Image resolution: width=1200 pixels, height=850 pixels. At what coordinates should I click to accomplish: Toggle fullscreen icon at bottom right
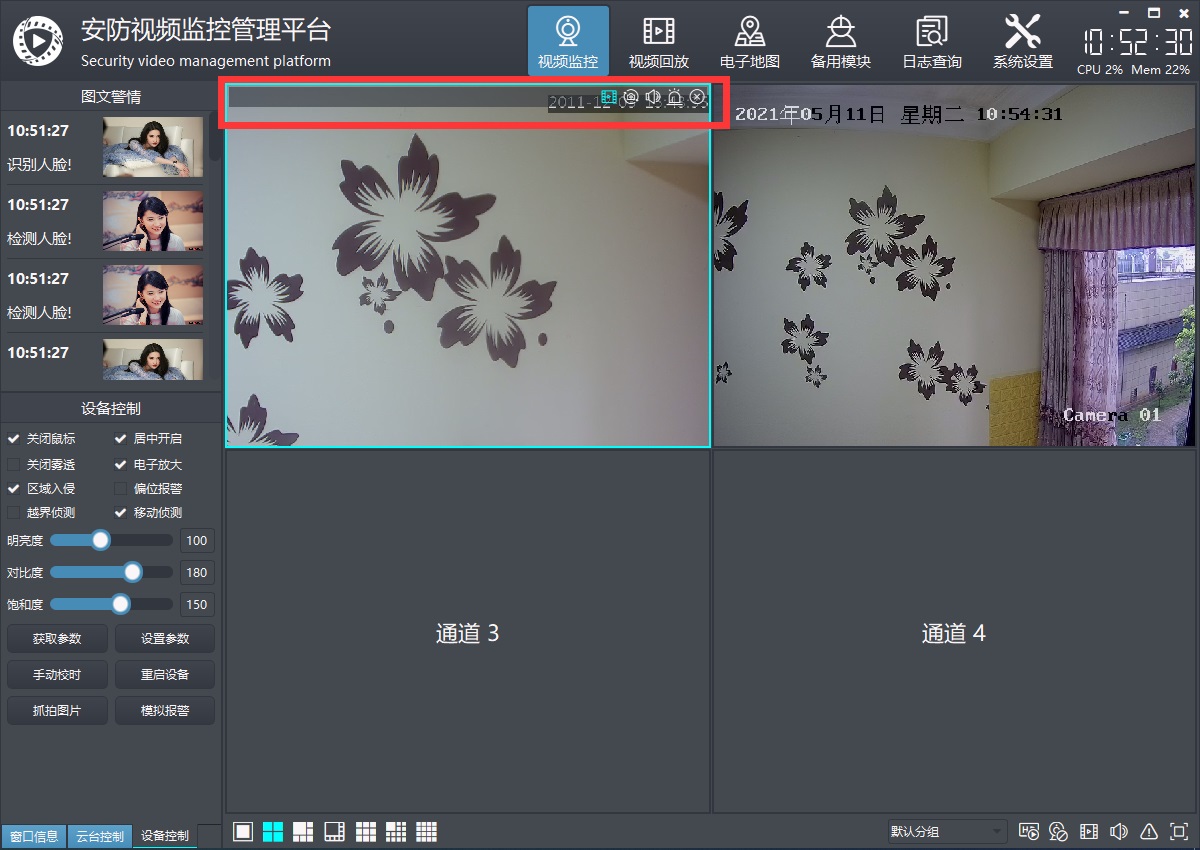(x=1179, y=832)
